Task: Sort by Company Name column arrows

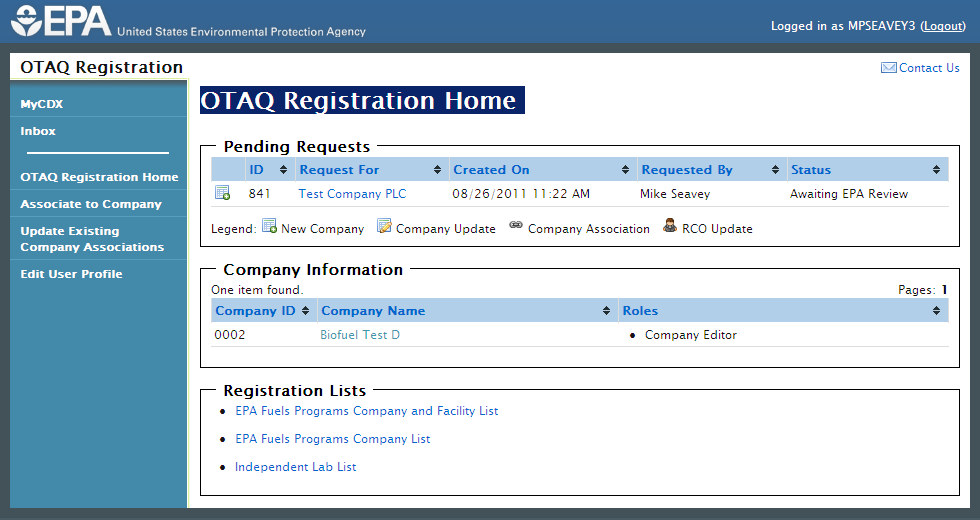Action: click(606, 311)
